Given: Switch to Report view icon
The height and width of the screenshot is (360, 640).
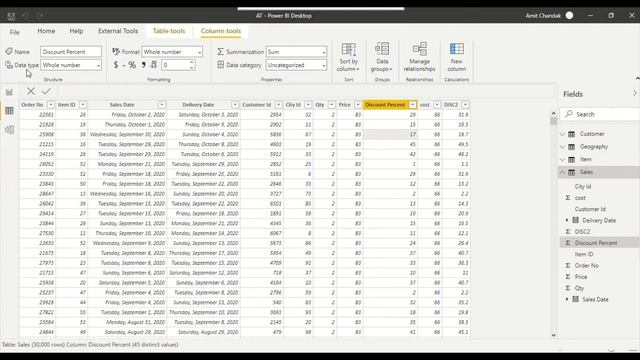Looking at the screenshot, I should (x=9, y=92).
